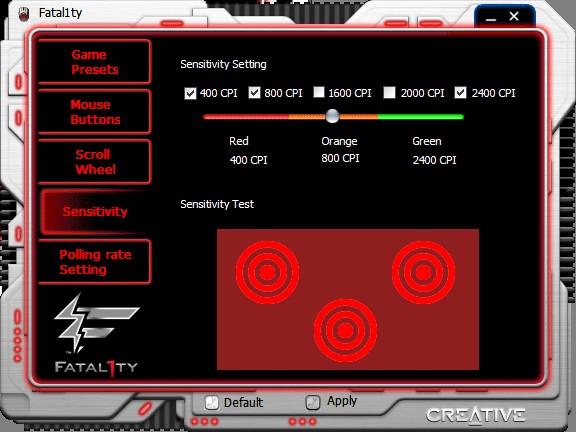This screenshot has height=432, width=576.
Task: Click the icon beside the Default button
Action: tap(212, 403)
